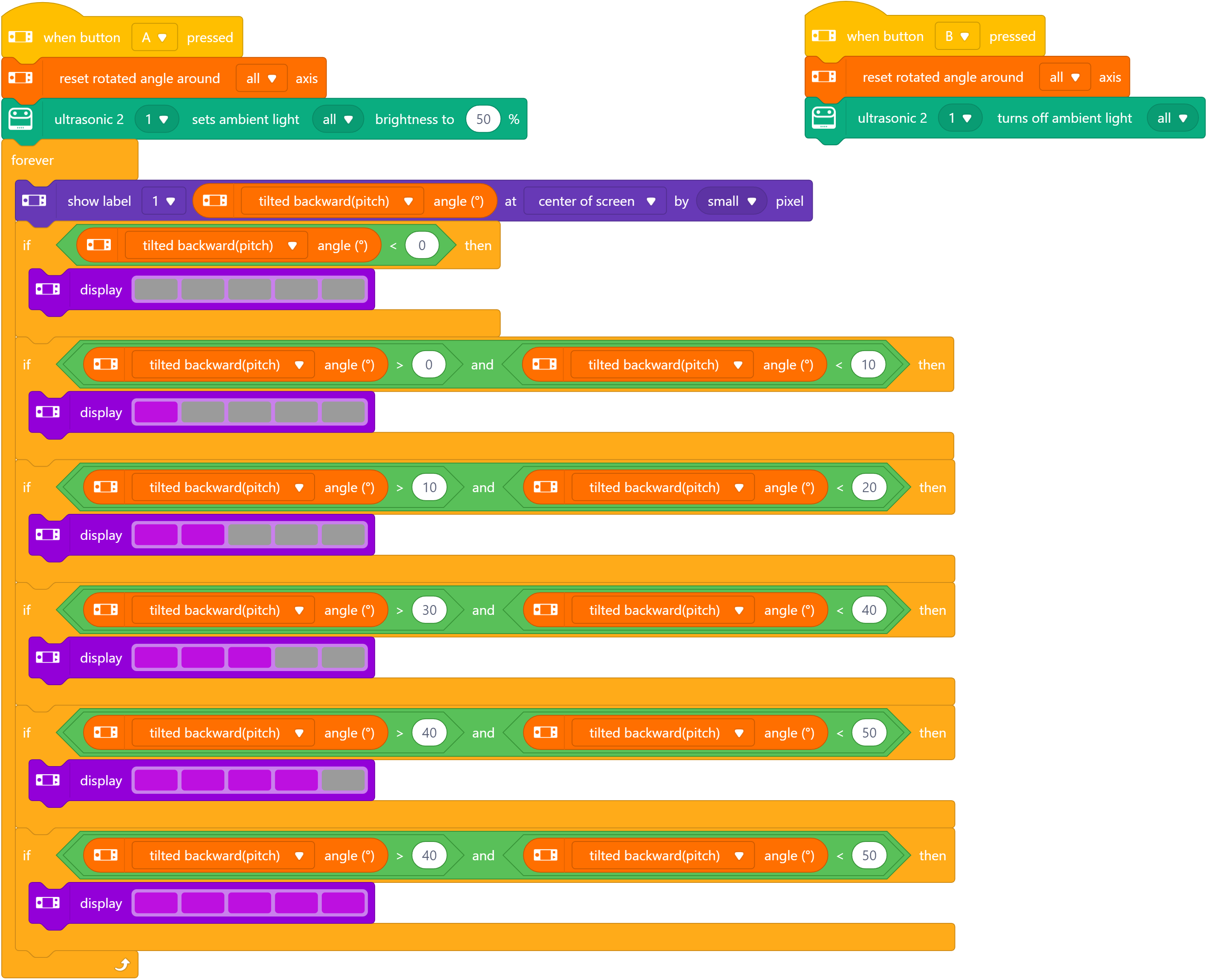Open the turns off ambient light all dropdown

(1172, 118)
